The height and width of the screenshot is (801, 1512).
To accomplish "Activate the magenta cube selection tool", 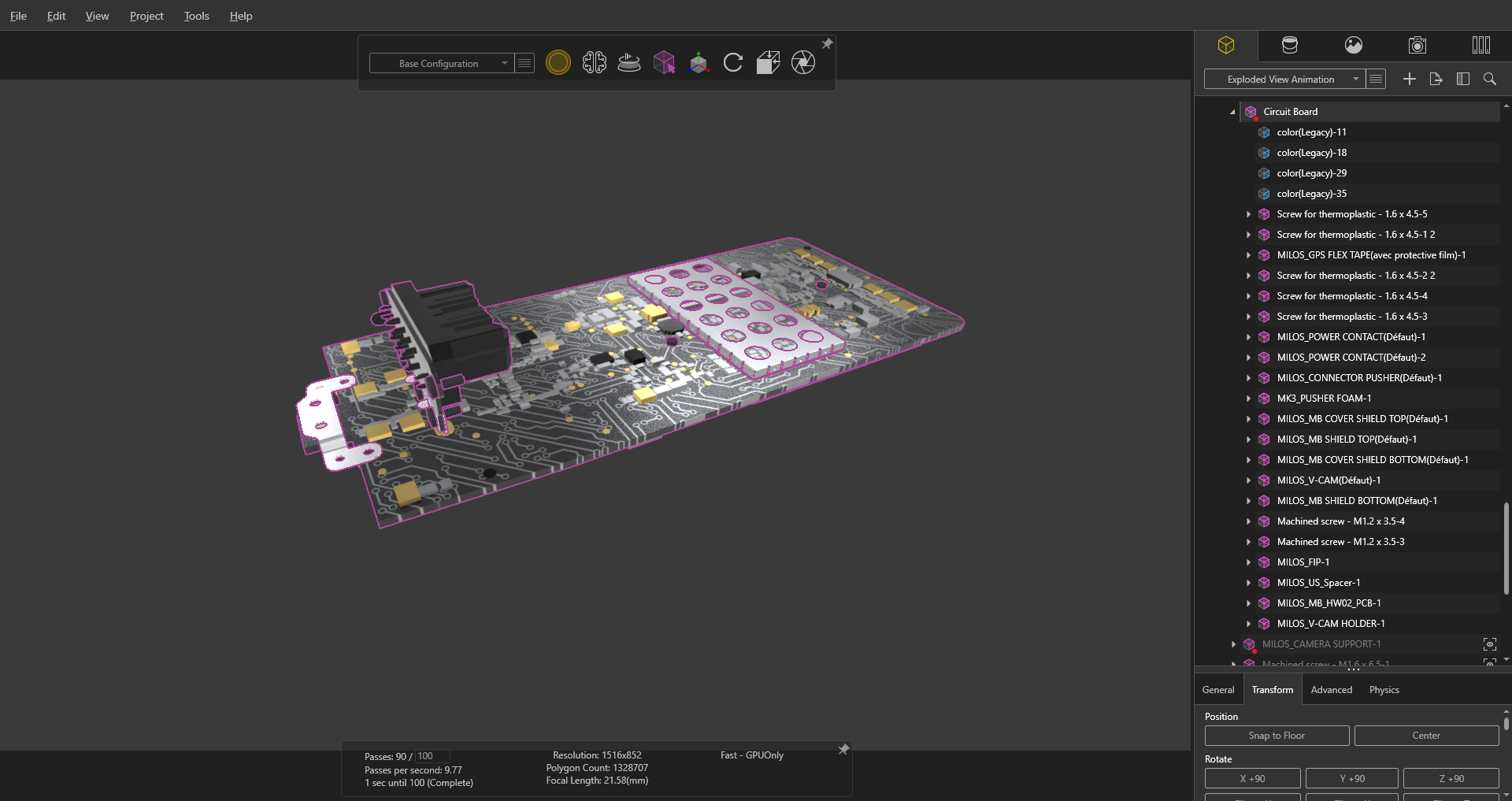I will click(x=664, y=62).
